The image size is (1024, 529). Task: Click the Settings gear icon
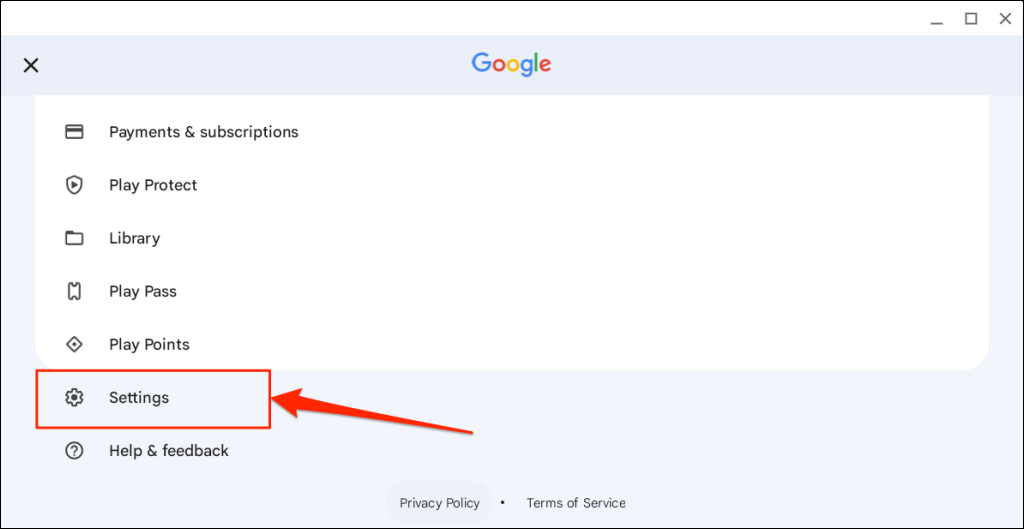(74, 397)
